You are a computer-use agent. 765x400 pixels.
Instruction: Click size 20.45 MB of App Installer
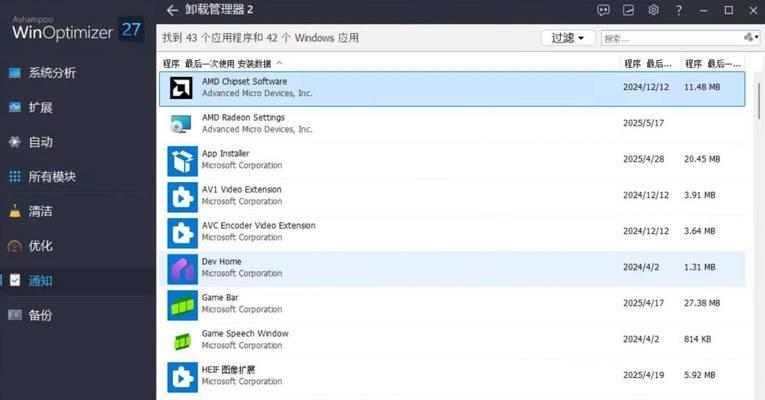pyautogui.click(x=702, y=159)
